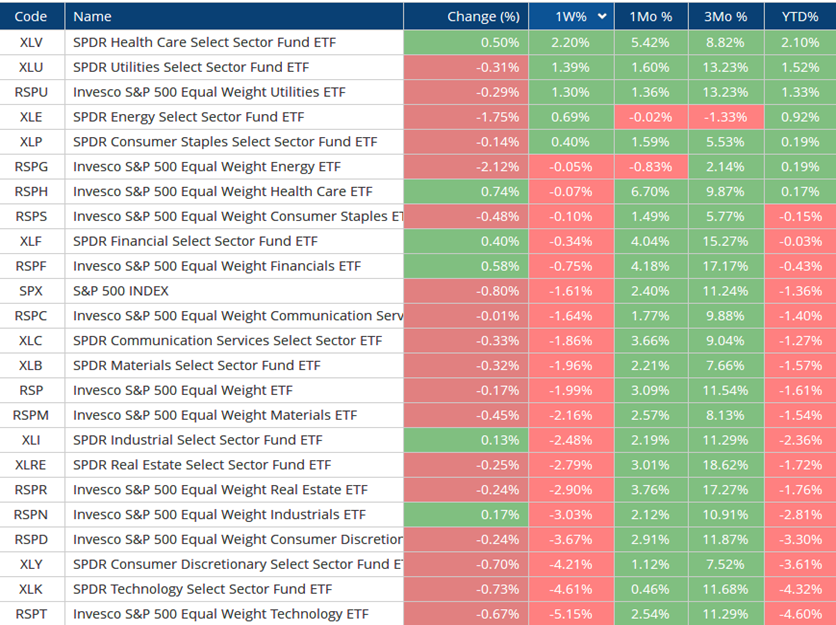The height and width of the screenshot is (625, 836).
Task: Click XLE 3Mo value -1.33%
Action: [725, 117]
